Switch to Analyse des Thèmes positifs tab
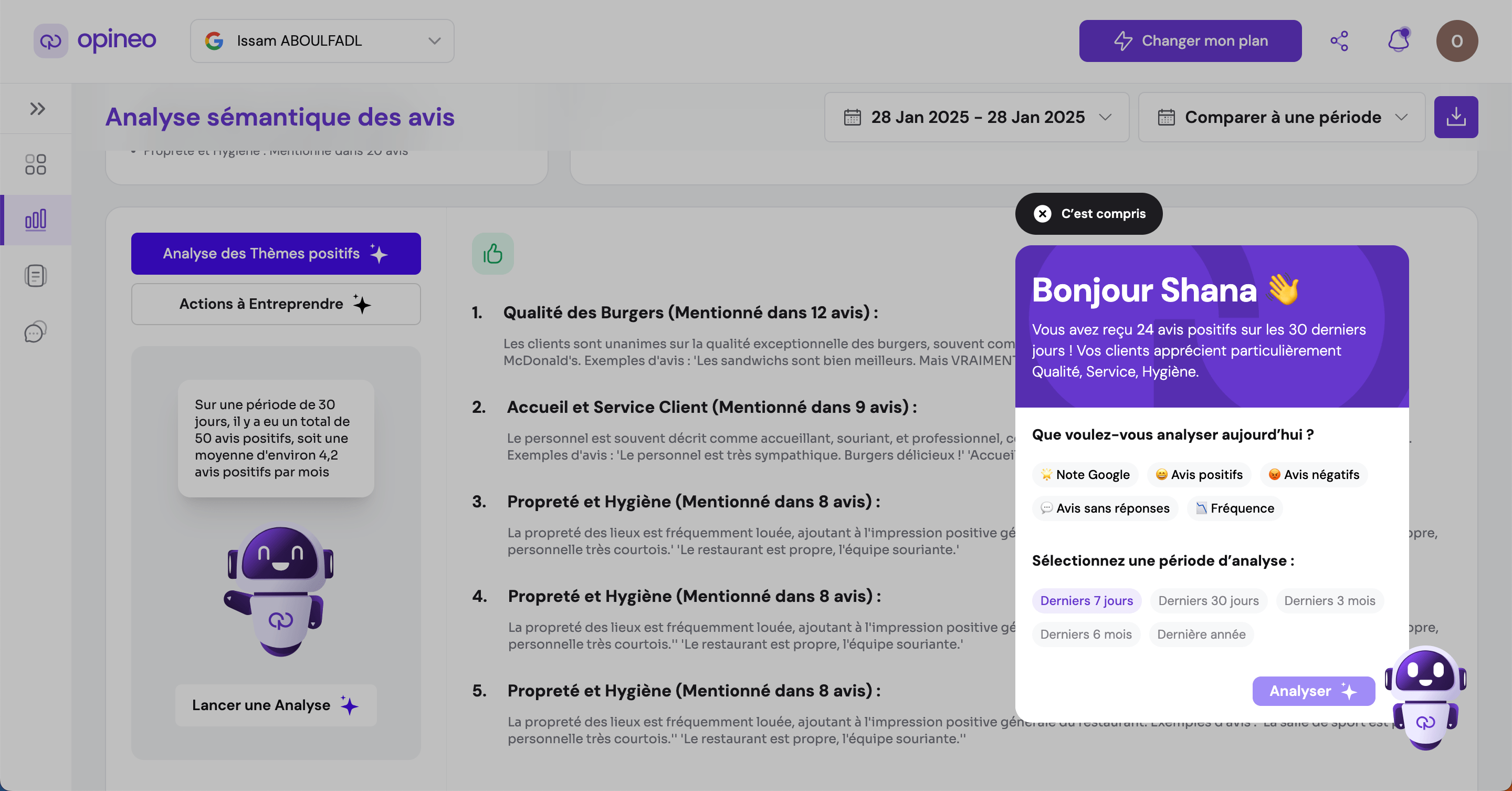 point(276,254)
